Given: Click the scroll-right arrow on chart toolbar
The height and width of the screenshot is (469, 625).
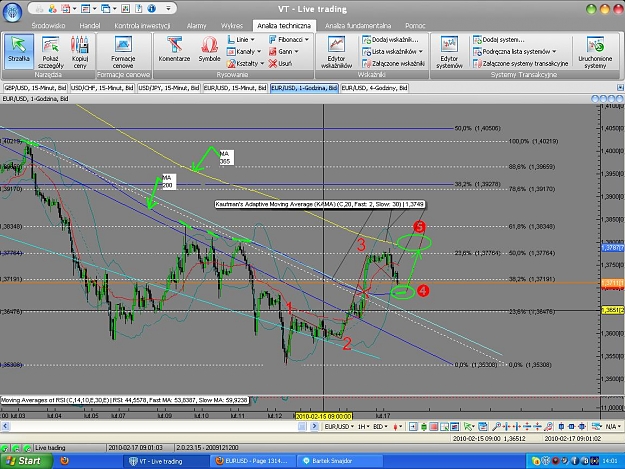Looking at the screenshot, I should click(x=314, y=426).
